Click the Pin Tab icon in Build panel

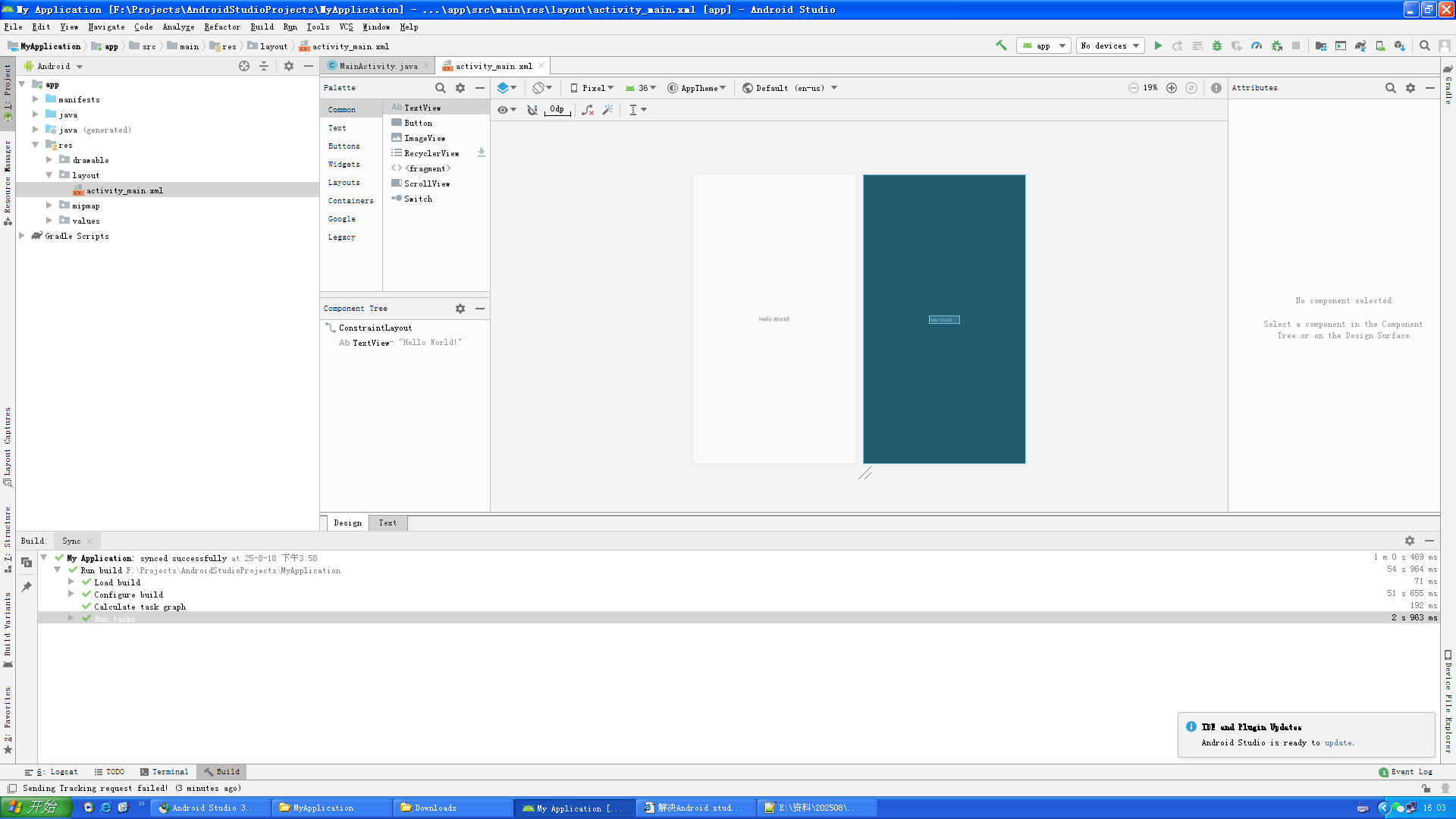[x=27, y=587]
